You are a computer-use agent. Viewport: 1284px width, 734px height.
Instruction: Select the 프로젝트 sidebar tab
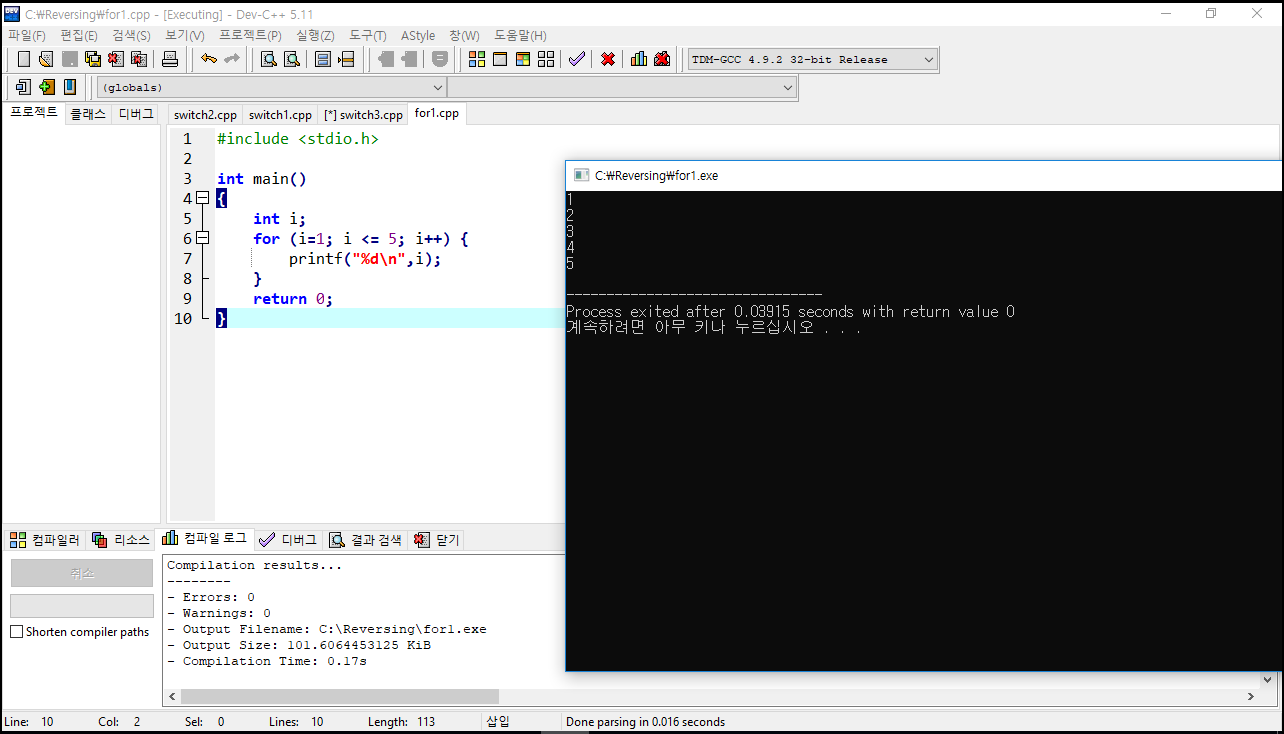34,112
